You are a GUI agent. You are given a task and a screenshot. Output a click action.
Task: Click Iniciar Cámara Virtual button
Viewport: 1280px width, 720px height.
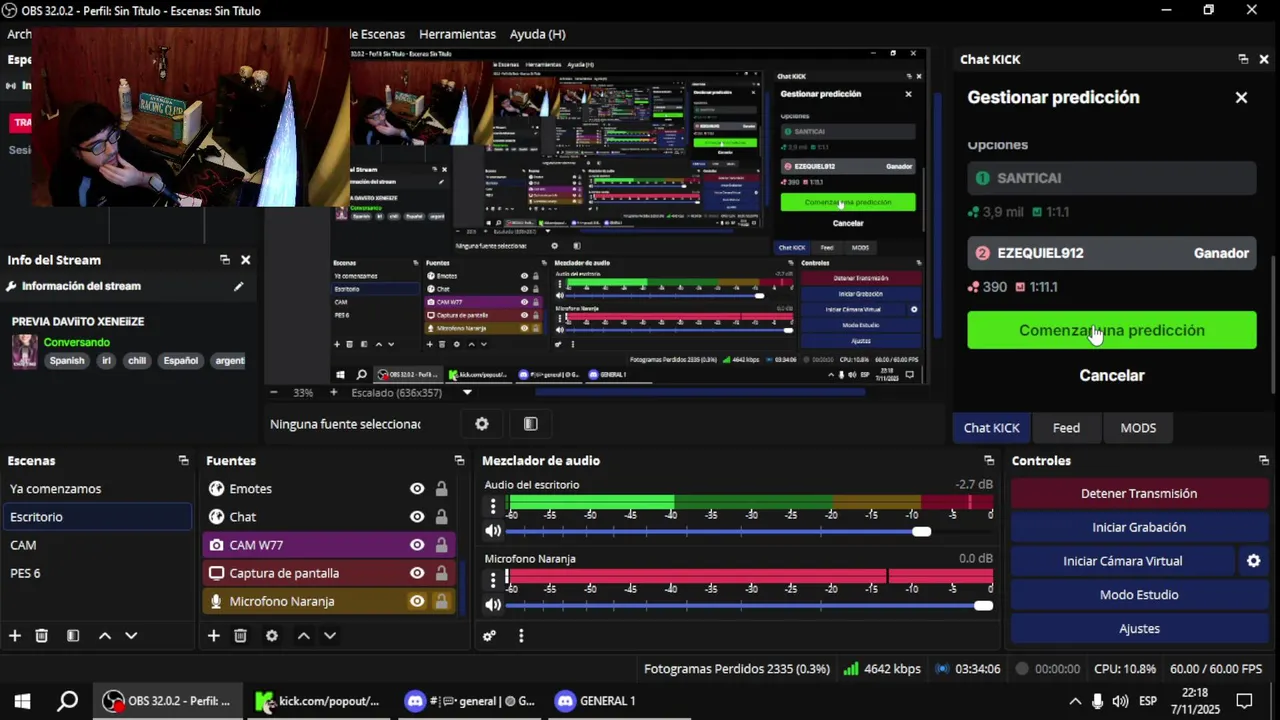coord(1123,561)
